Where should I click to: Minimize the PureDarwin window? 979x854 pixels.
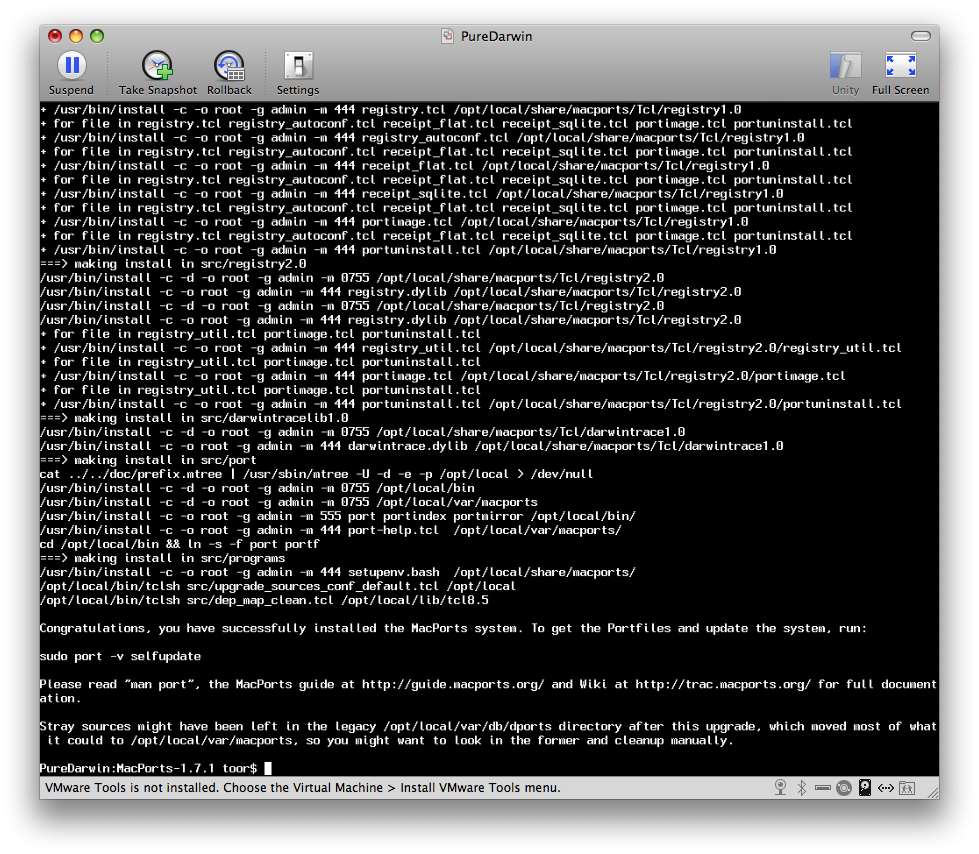click(x=76, y=36)
